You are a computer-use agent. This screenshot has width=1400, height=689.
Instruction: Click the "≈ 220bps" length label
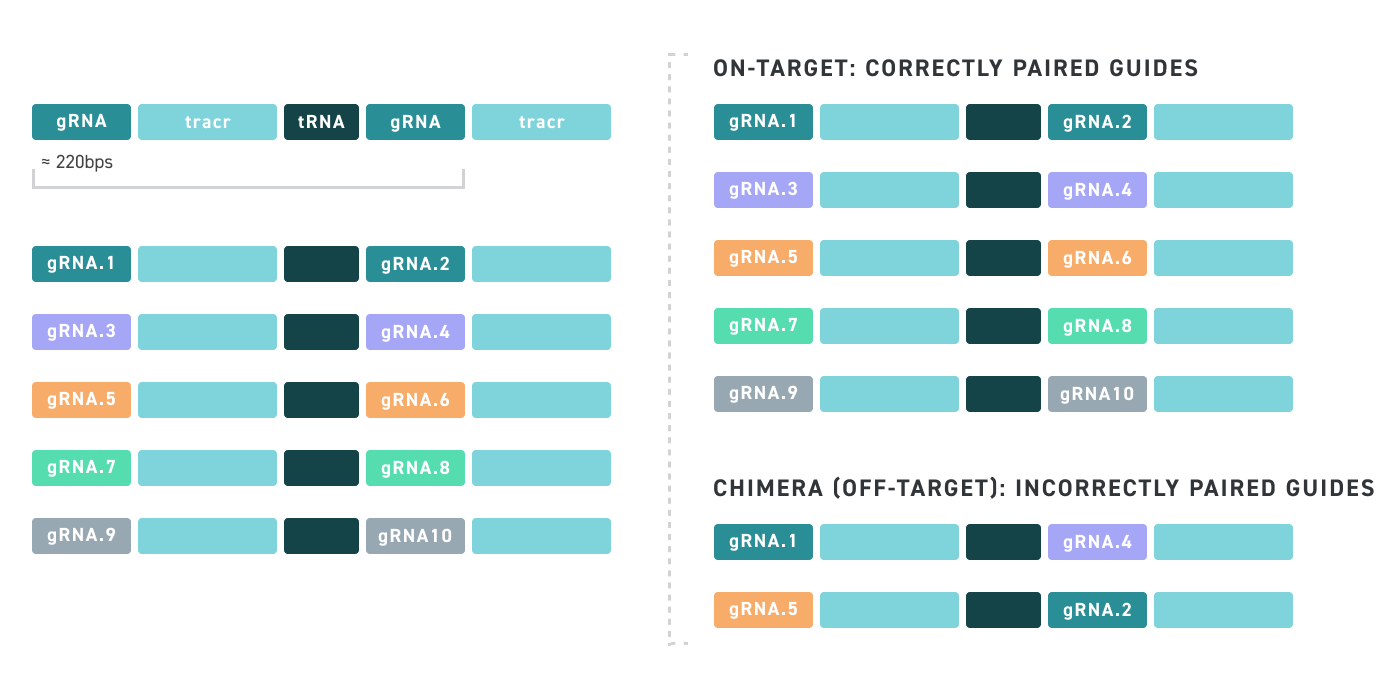coord(77,162)
